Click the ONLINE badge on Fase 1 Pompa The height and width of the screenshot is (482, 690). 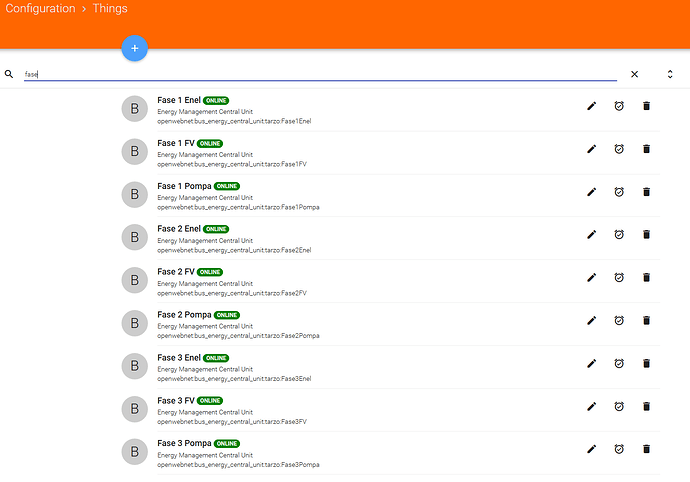[x=227, y=186]
